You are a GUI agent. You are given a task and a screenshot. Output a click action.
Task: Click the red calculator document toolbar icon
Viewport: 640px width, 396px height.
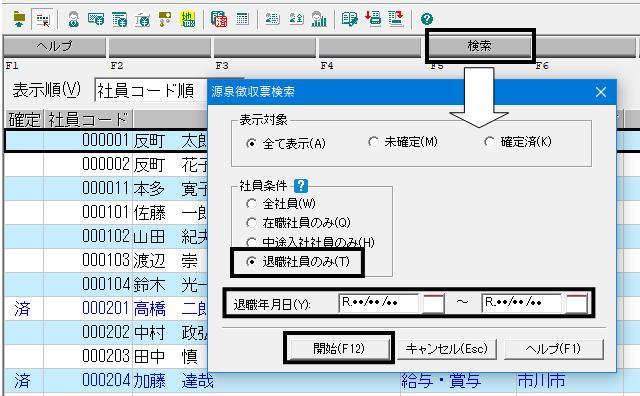click(x=219, y=19)
